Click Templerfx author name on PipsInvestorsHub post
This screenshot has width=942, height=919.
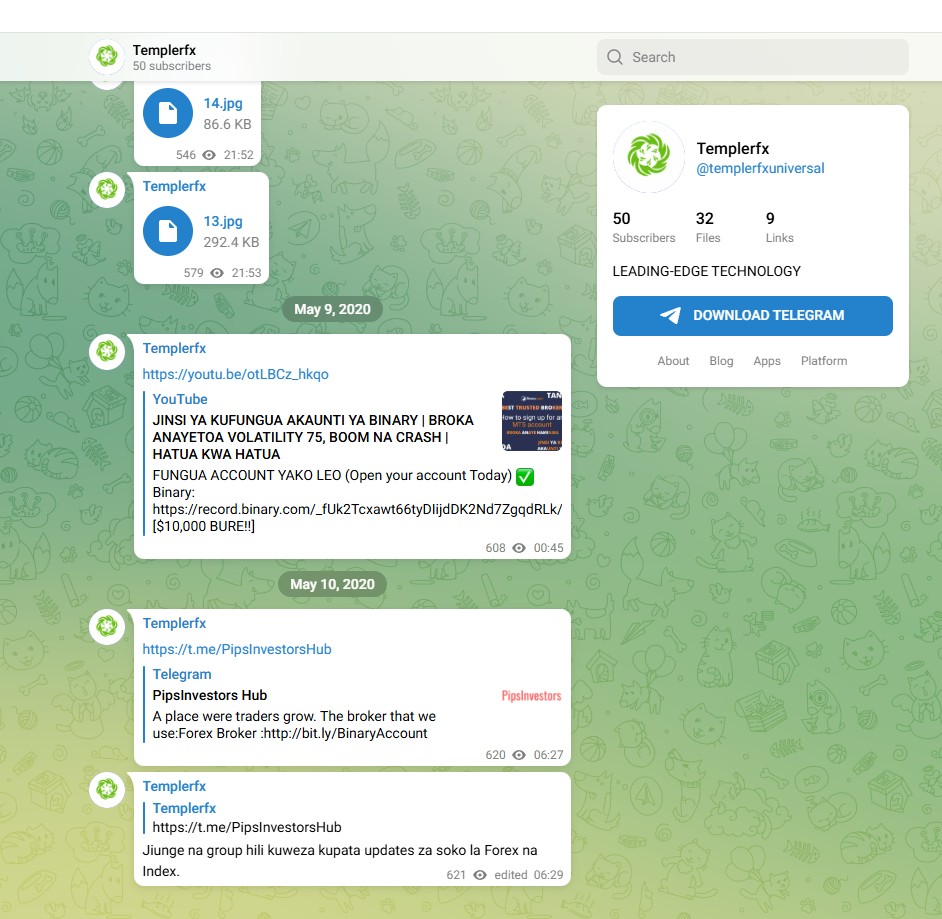pyautogui.click(x=174, y=623)
